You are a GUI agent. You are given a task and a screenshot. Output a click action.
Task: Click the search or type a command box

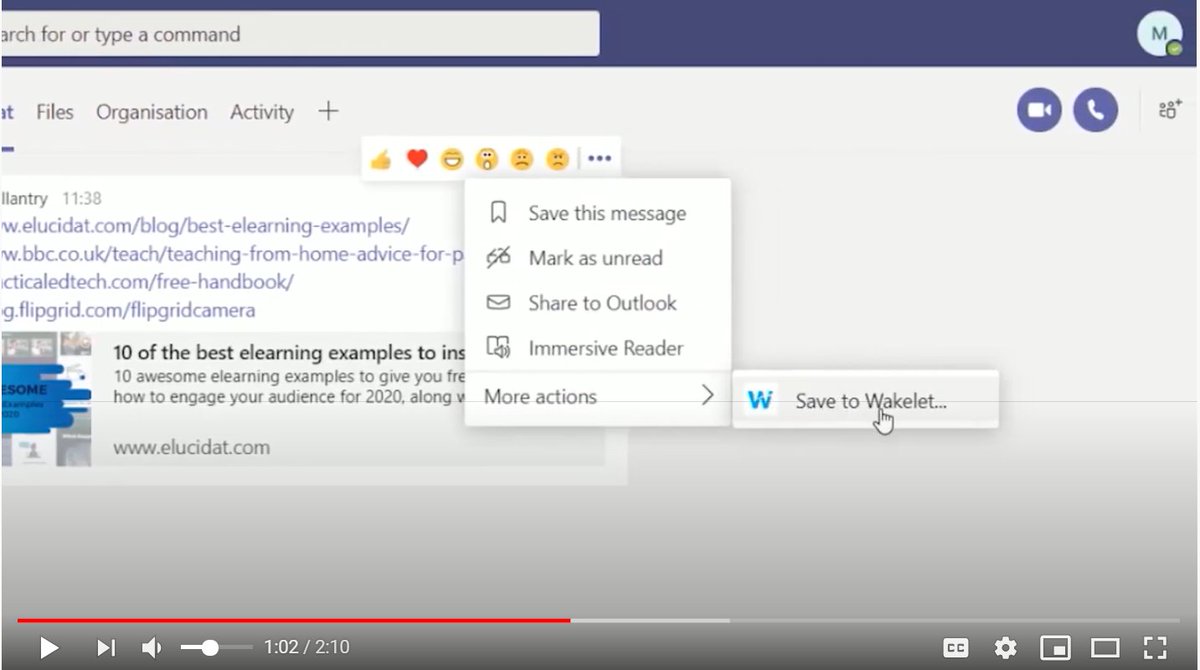[x=300, y=34]
